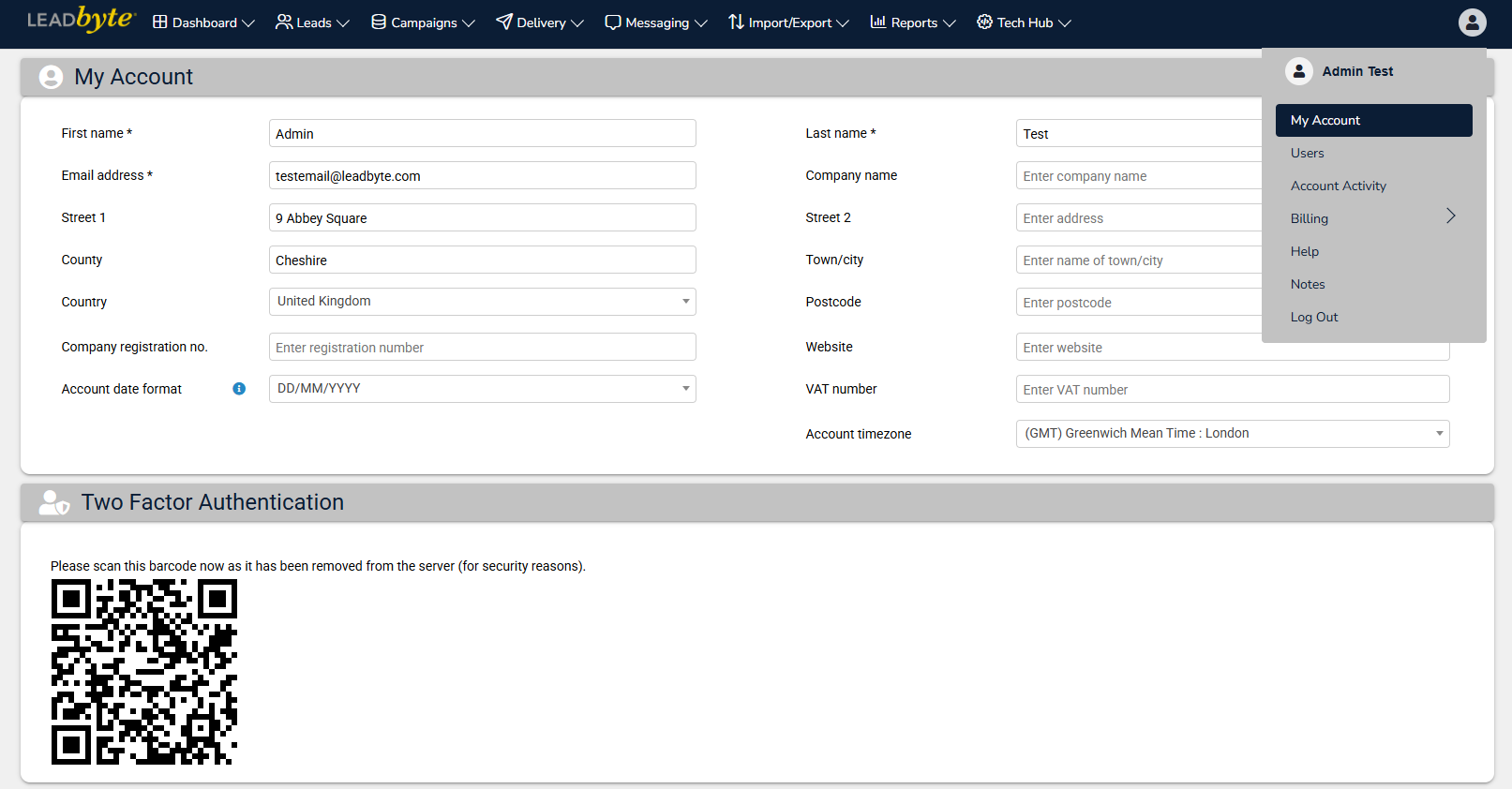Focus the Street 2 field
This screenshot has height=789, width=1512.
point(1139,217)
